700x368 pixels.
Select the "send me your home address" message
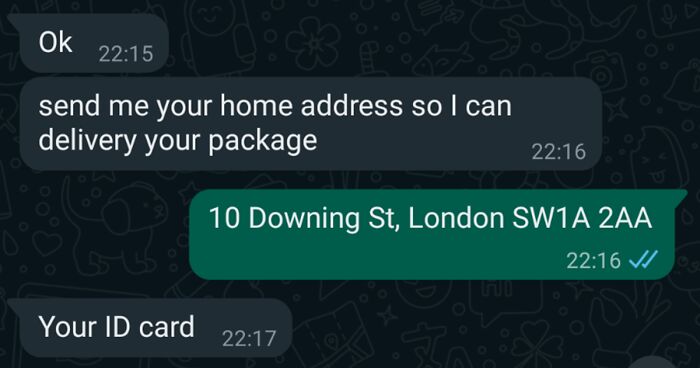311,124
